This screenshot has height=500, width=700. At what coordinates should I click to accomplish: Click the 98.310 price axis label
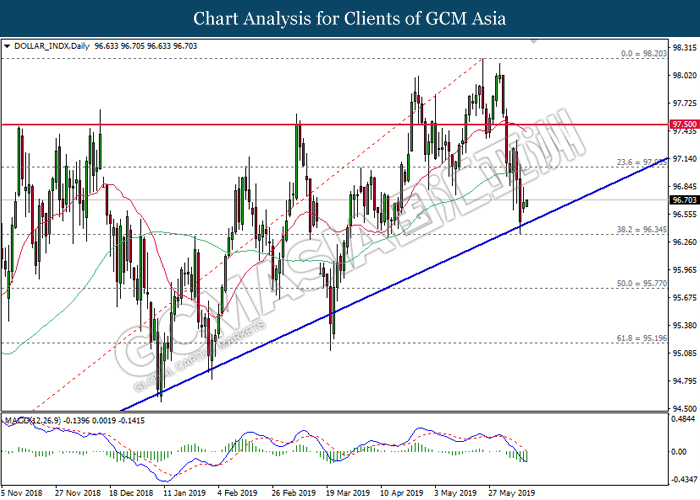point(683,47)
